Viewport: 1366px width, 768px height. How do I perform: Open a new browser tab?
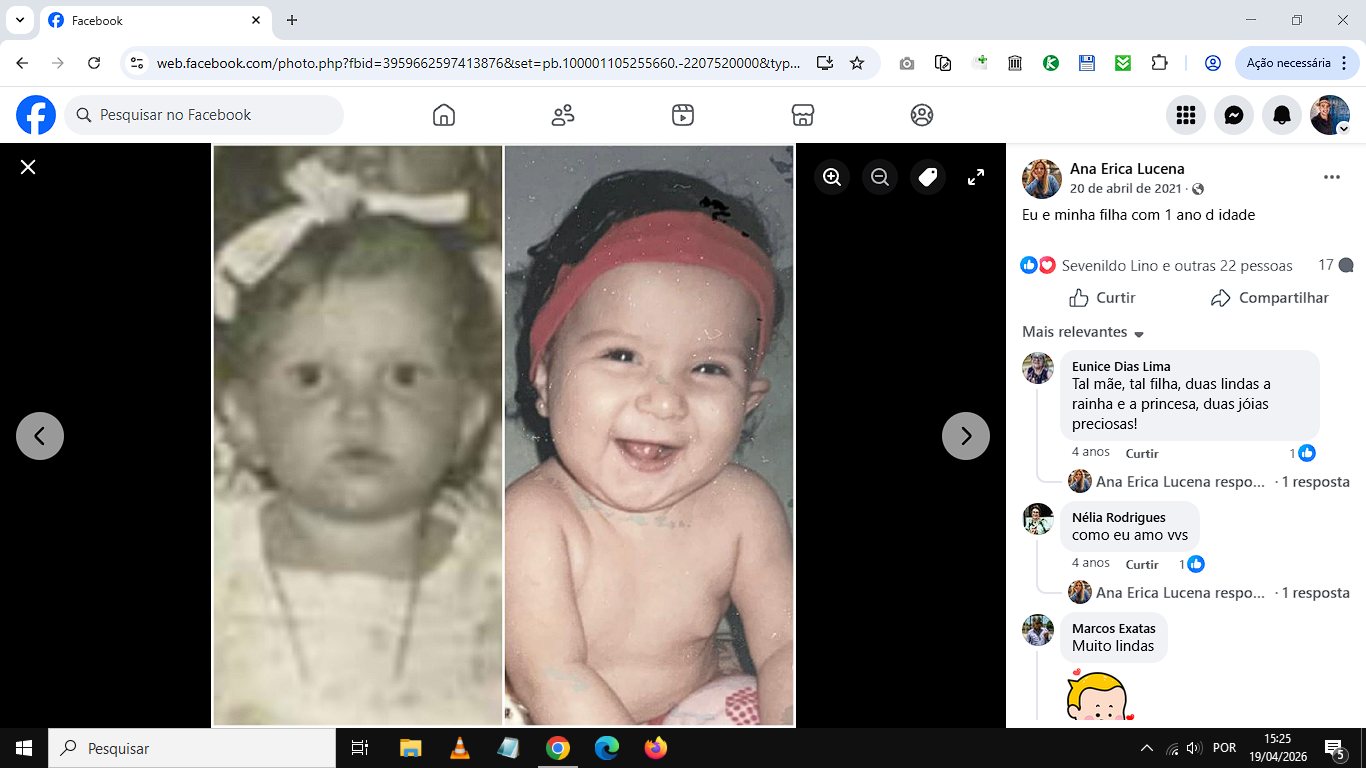click(292, 20)
